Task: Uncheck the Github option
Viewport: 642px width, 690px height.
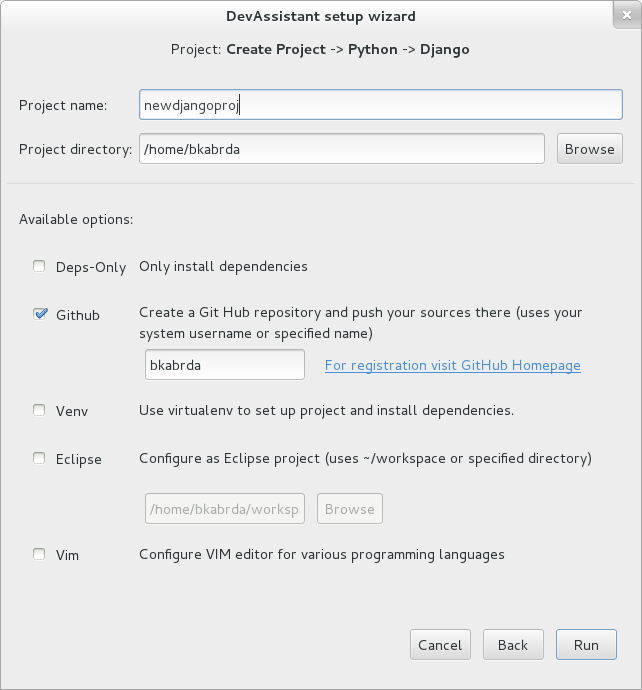Action: tap(40, 314)
